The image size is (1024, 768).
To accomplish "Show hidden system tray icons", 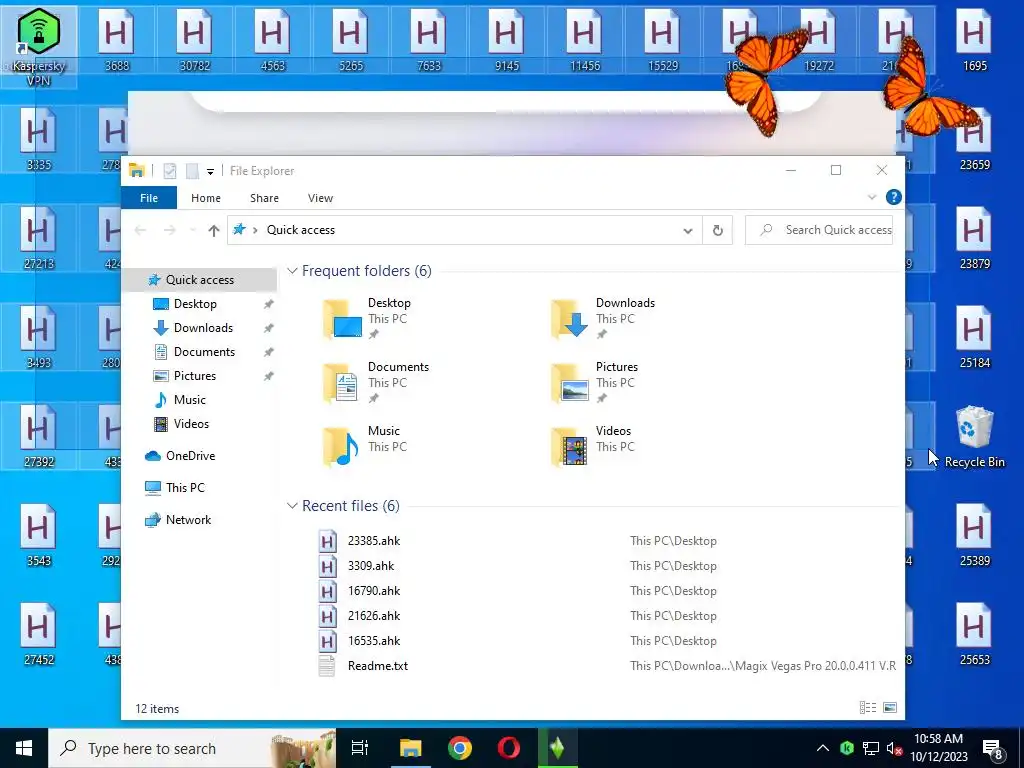I will (x=823, y=748).
